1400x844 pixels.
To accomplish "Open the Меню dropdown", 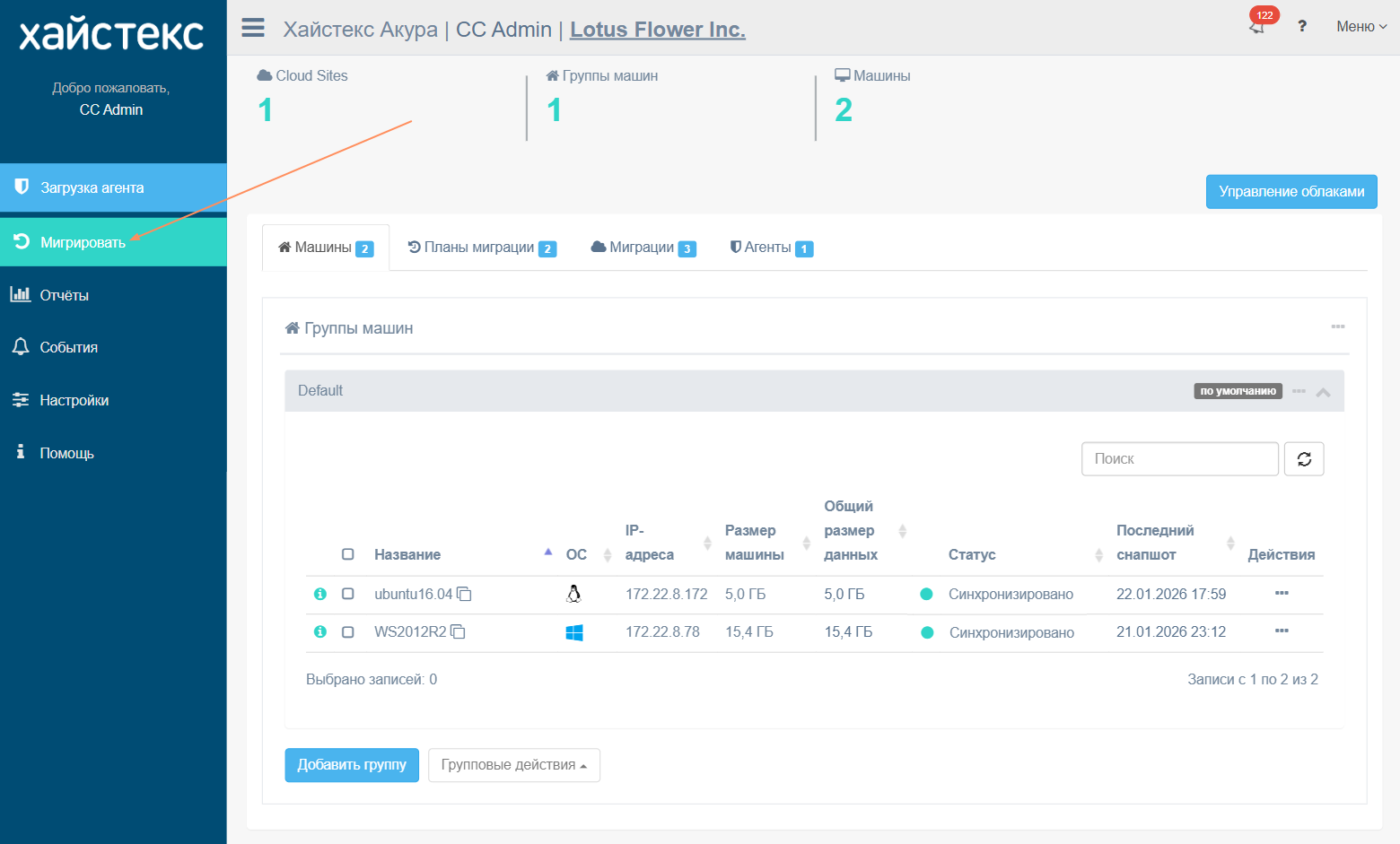I will tap(1361, 27).
